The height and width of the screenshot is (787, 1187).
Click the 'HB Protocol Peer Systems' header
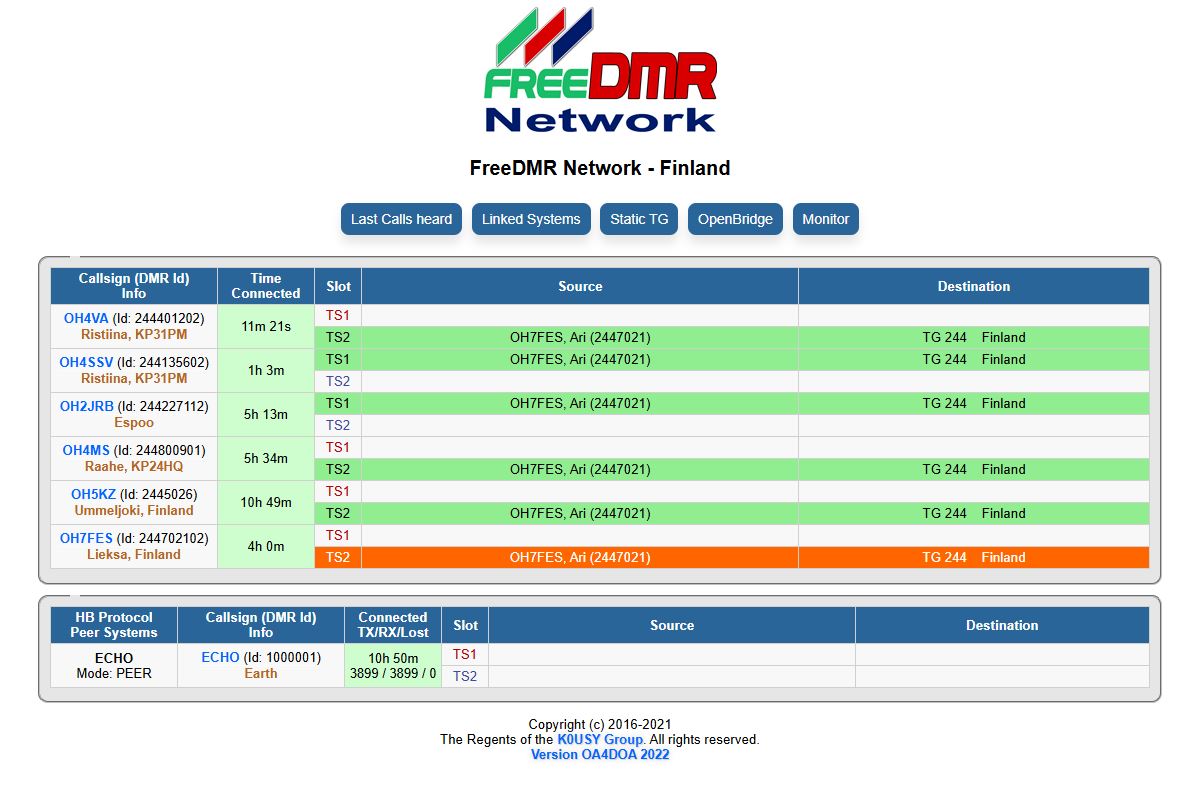[x=114, y=625]
